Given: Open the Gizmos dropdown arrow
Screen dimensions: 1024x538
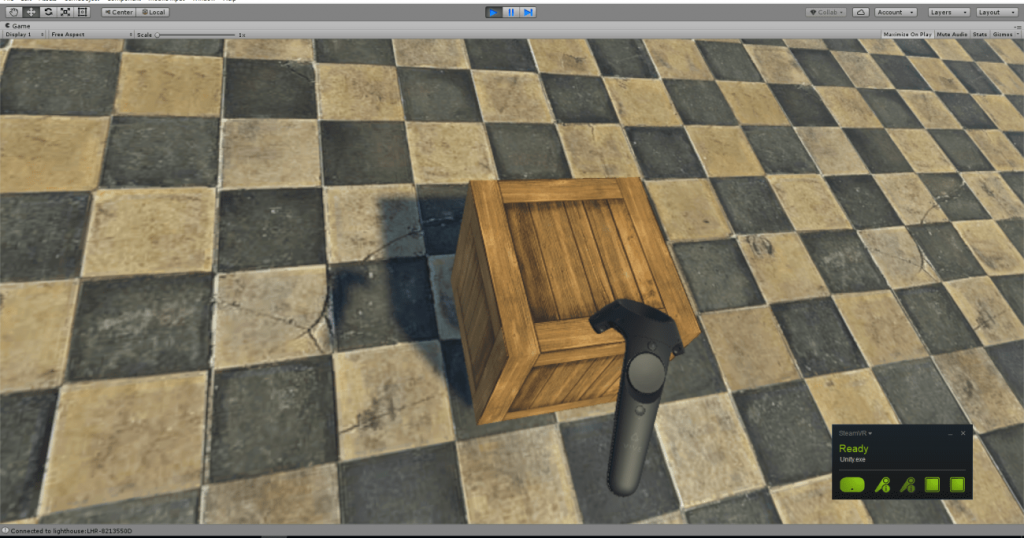Looking at the screenshot, I should [1017, 34].
